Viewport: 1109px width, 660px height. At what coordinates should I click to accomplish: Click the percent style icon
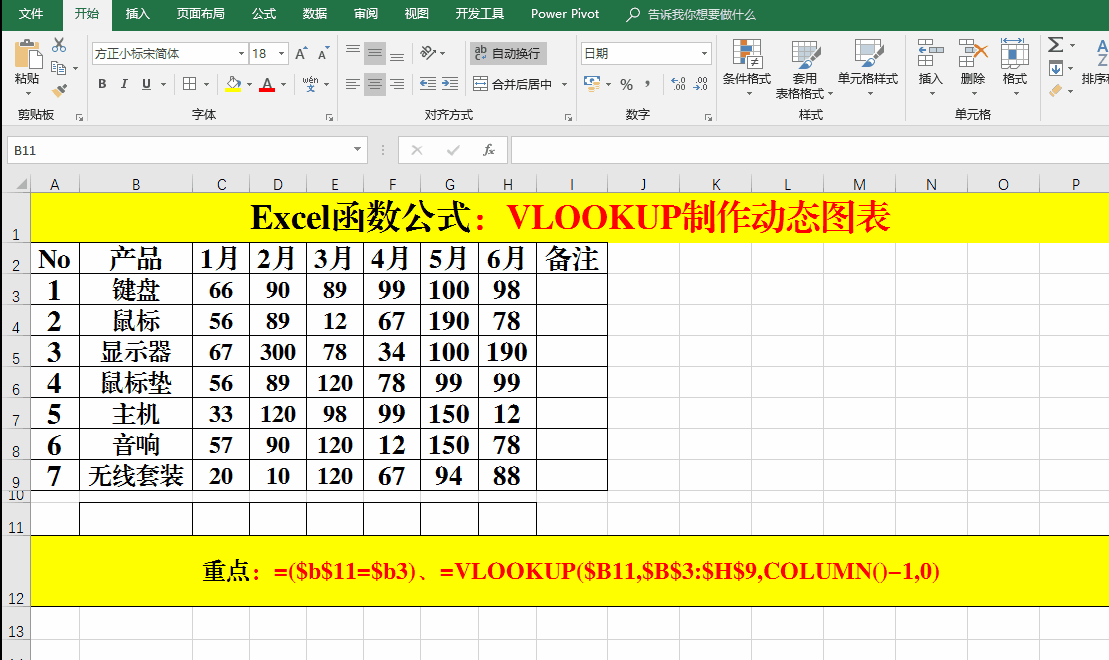626,85
